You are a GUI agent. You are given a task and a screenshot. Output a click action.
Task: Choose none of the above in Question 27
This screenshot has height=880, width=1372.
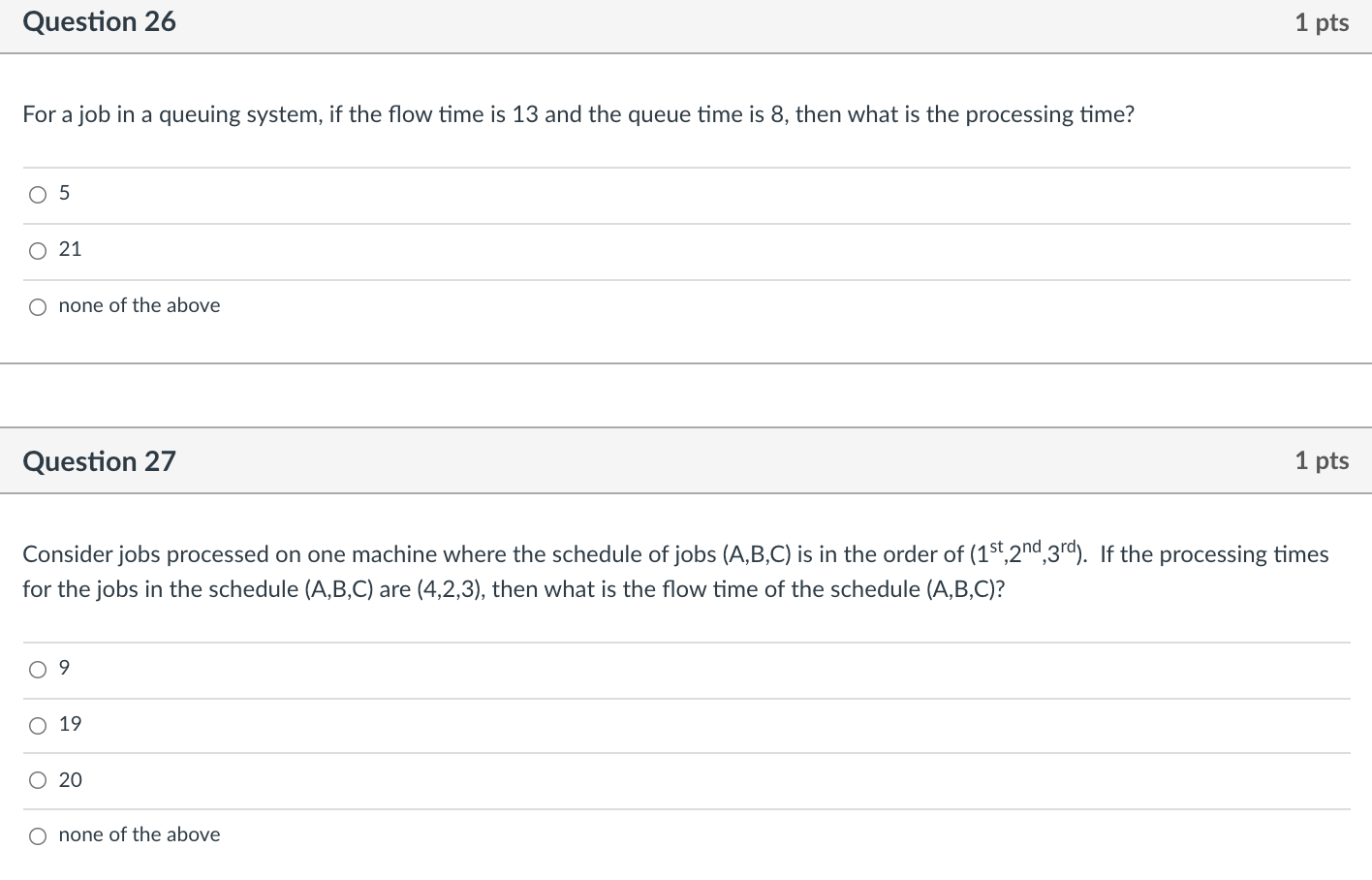(37, 834)
